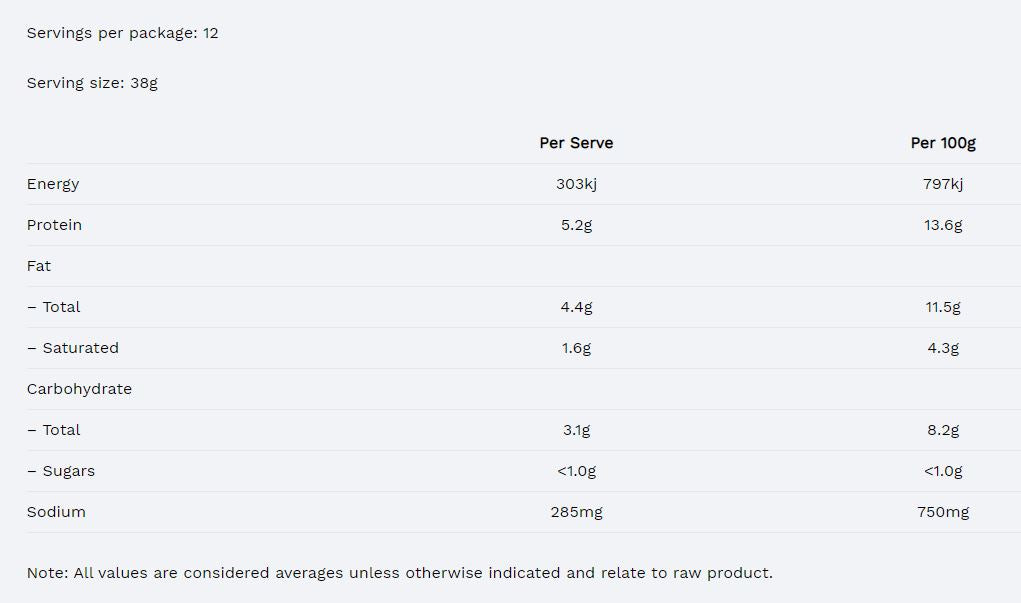Click the 303kj energy per serve value
1021x603 pixels.
click(x=576, y=184)
